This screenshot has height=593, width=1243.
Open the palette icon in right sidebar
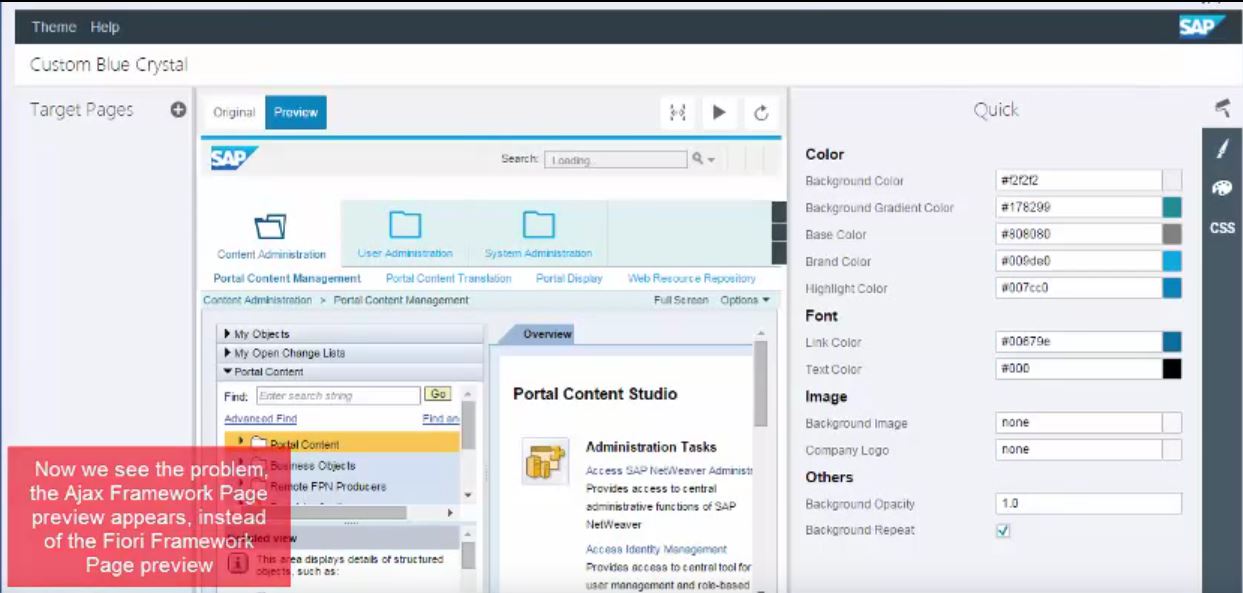point(1222,188)
